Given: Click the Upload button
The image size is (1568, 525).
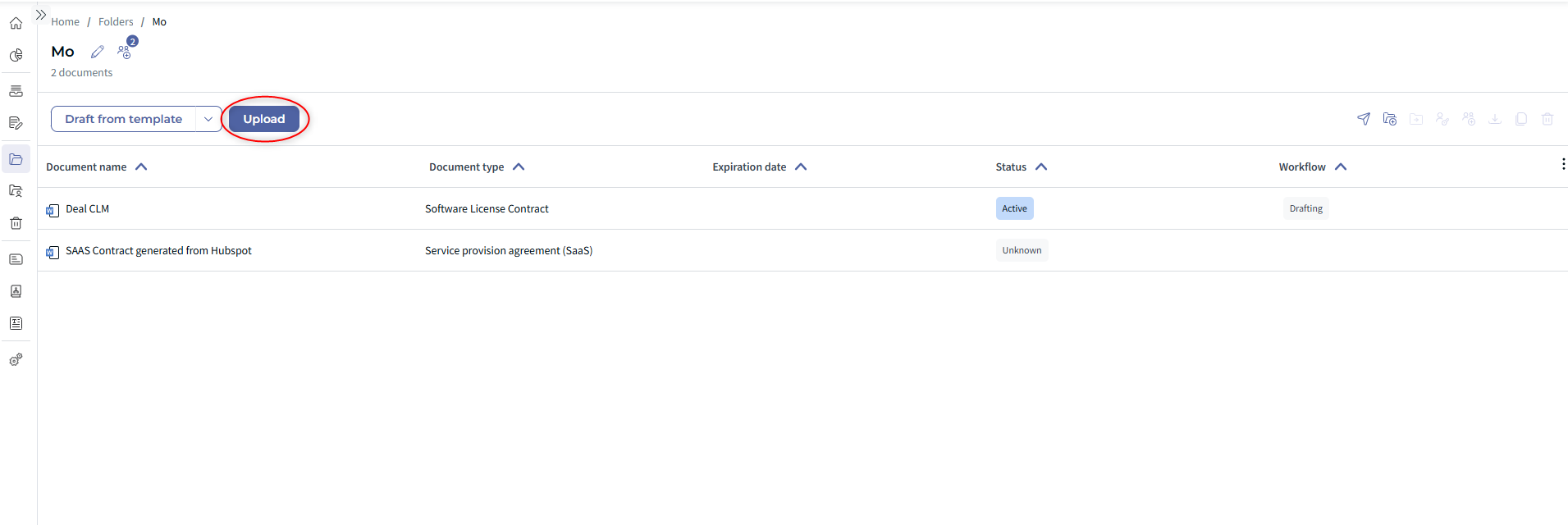Looking at the screenshot, I should pyautogui.click(x=264, y=119).
